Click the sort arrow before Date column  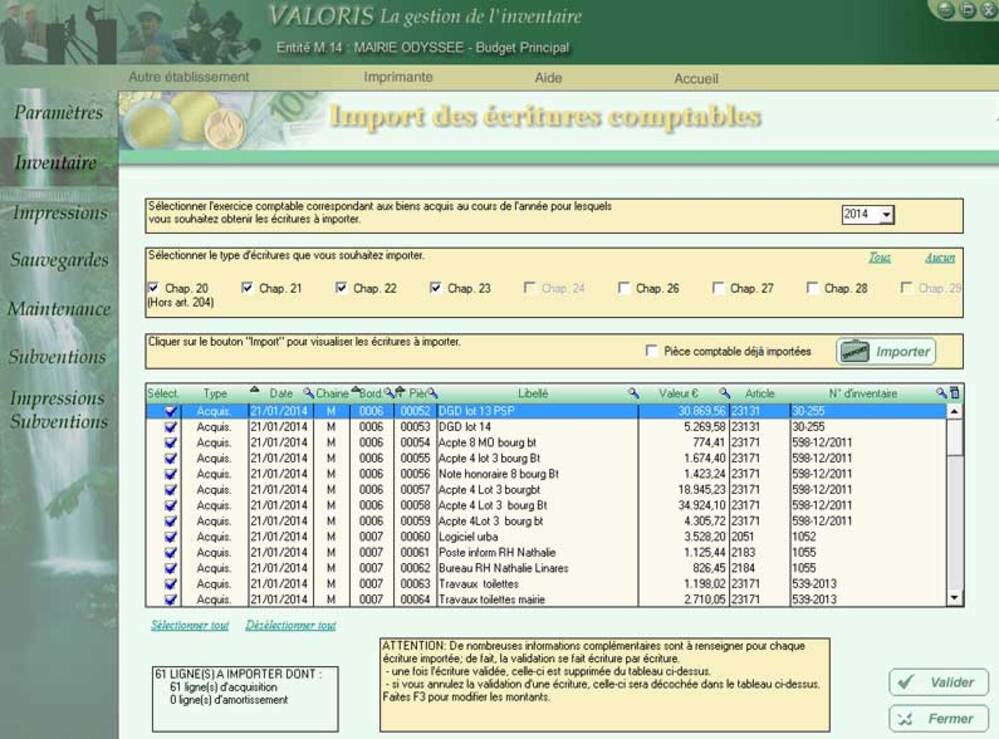click(x=254, y=392)
